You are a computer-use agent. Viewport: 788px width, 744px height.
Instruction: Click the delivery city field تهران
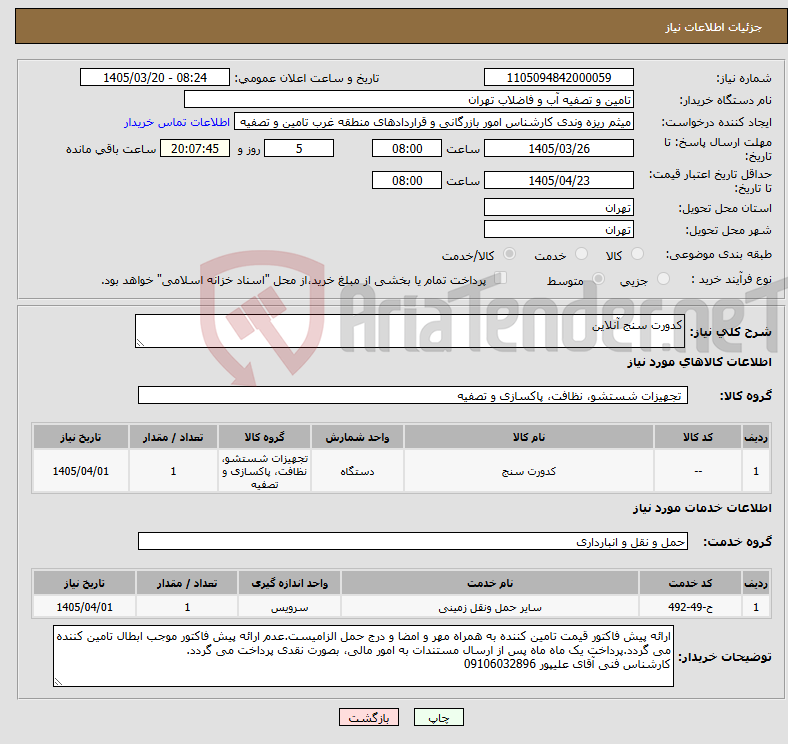tap(558, 229)
